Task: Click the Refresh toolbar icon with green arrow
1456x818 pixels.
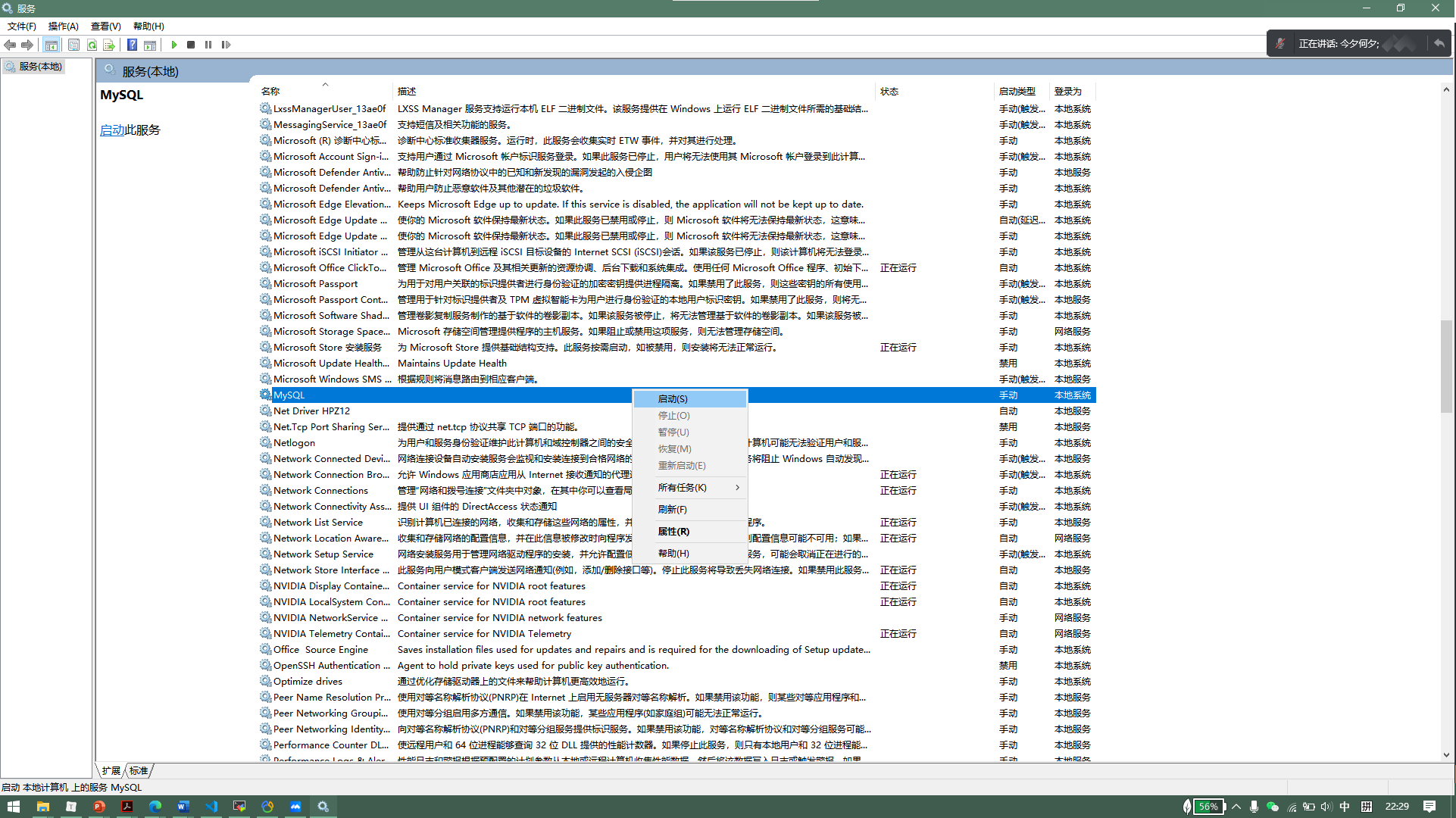Action: coord(92,45)
